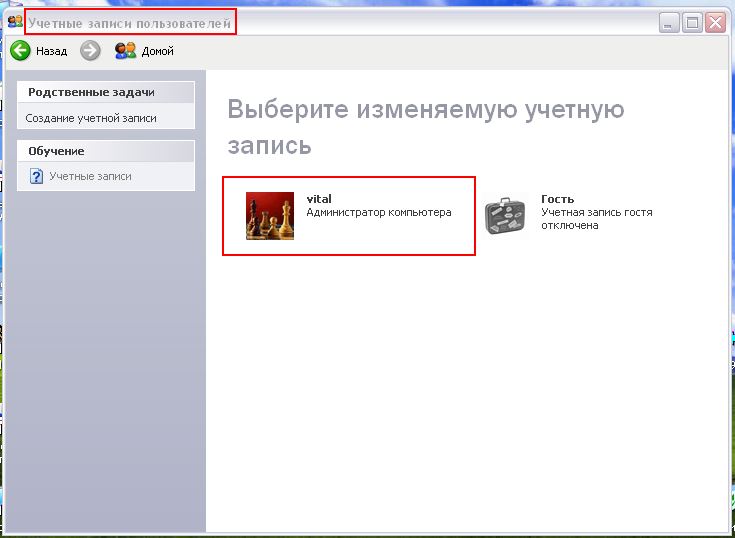Select the Гость account name
Viewport: 735px width, 538px height.
click(557, 199)
